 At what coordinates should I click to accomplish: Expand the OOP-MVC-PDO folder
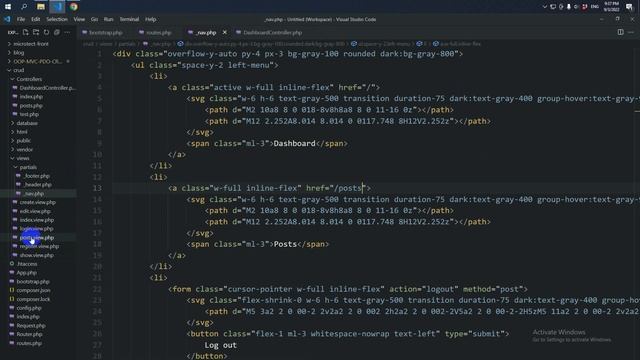tap(38, 61)
